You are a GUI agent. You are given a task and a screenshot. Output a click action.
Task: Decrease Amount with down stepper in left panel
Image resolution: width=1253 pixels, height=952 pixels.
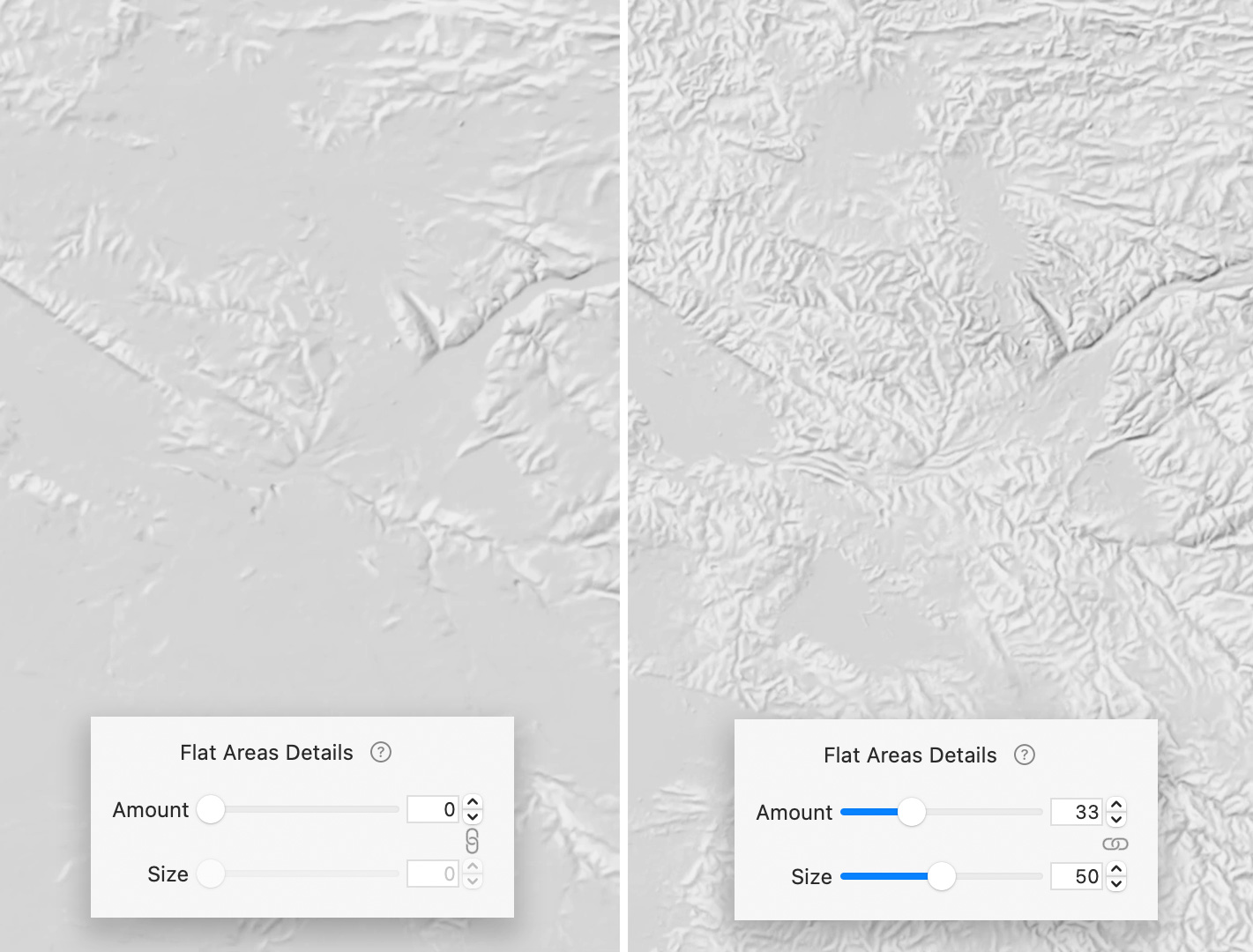[473, 816]
